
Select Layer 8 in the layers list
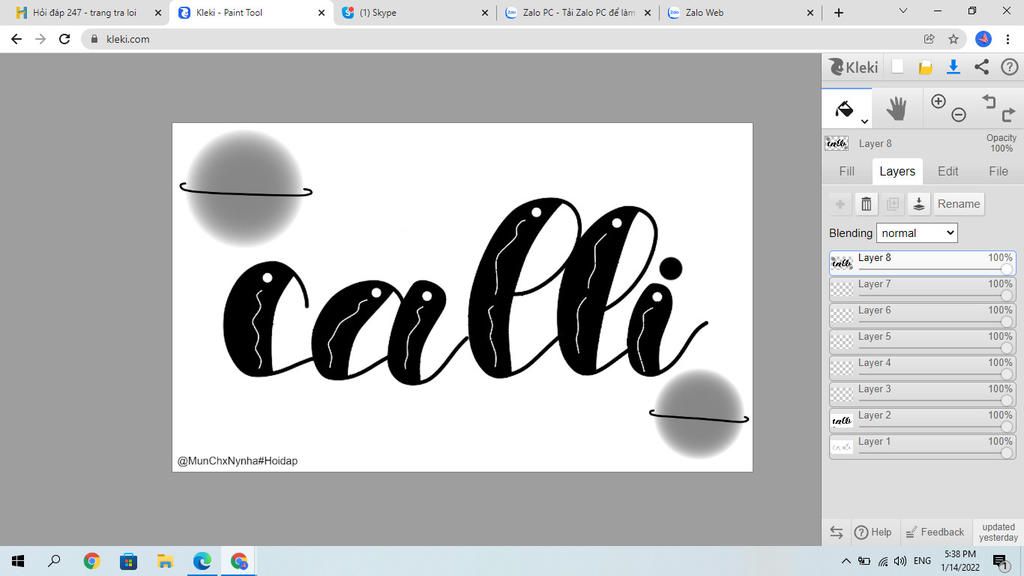click(x=922, y=263)
